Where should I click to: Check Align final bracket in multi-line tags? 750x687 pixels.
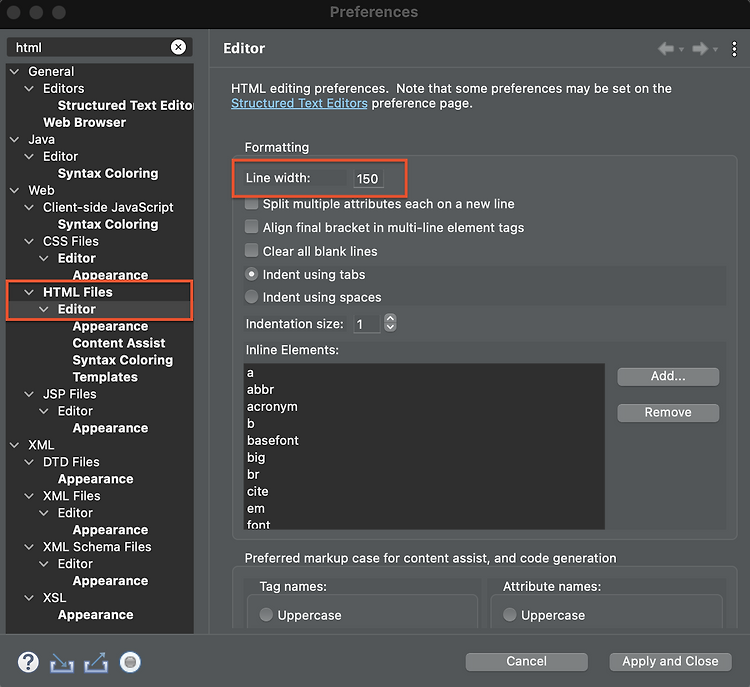pyautogui.click(x=251, y=227)
